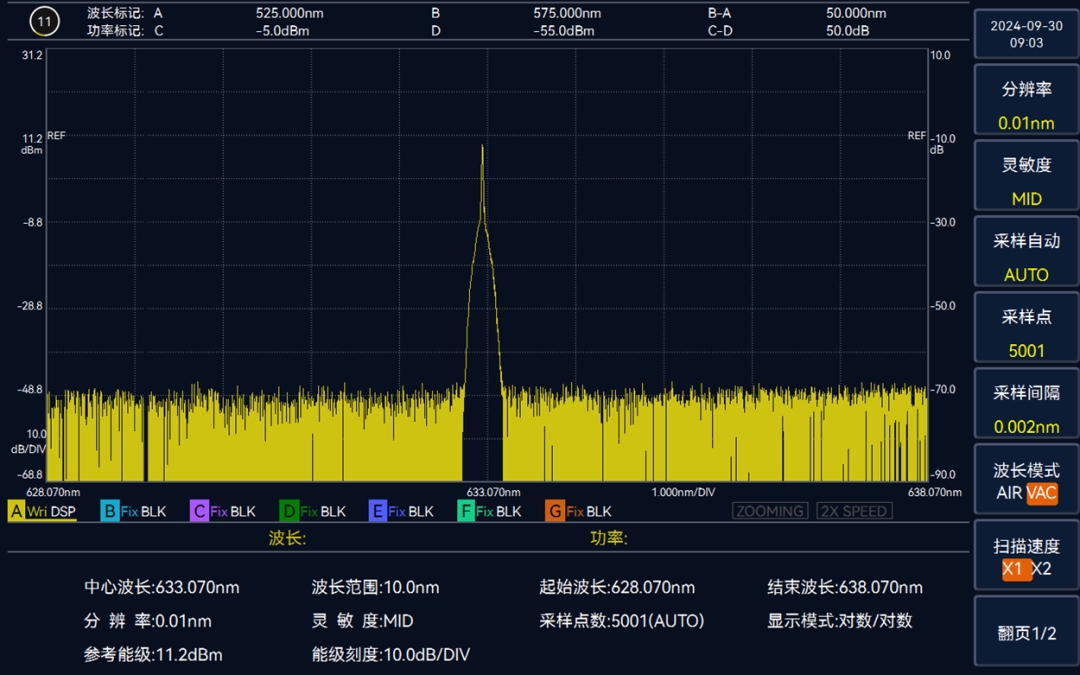
Task: Switch wavelength mode to VAC
Action: pos(1041,493)
